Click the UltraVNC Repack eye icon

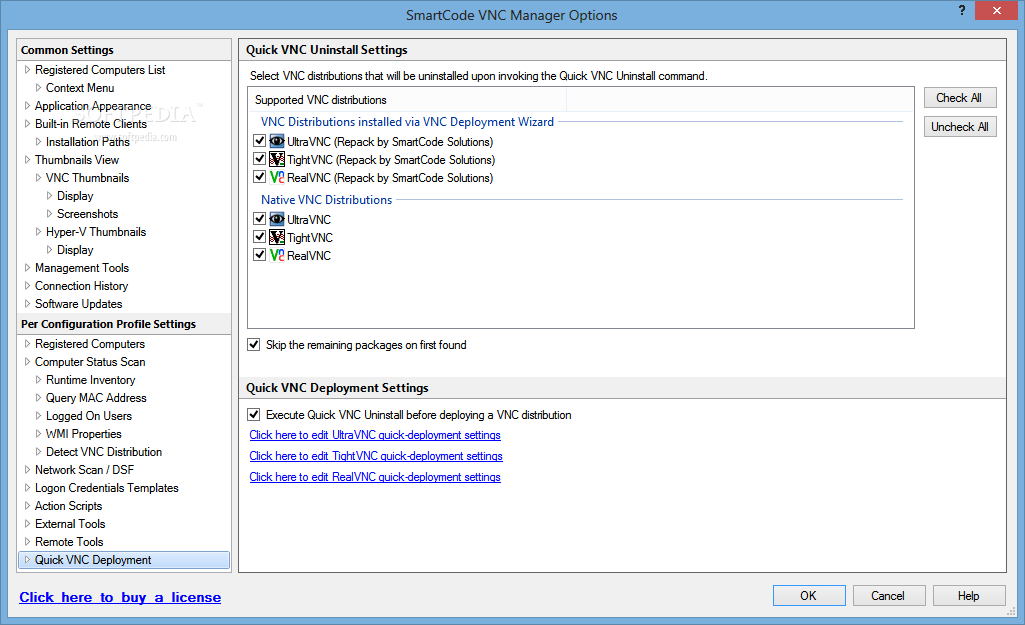click(x=277, y=141)
